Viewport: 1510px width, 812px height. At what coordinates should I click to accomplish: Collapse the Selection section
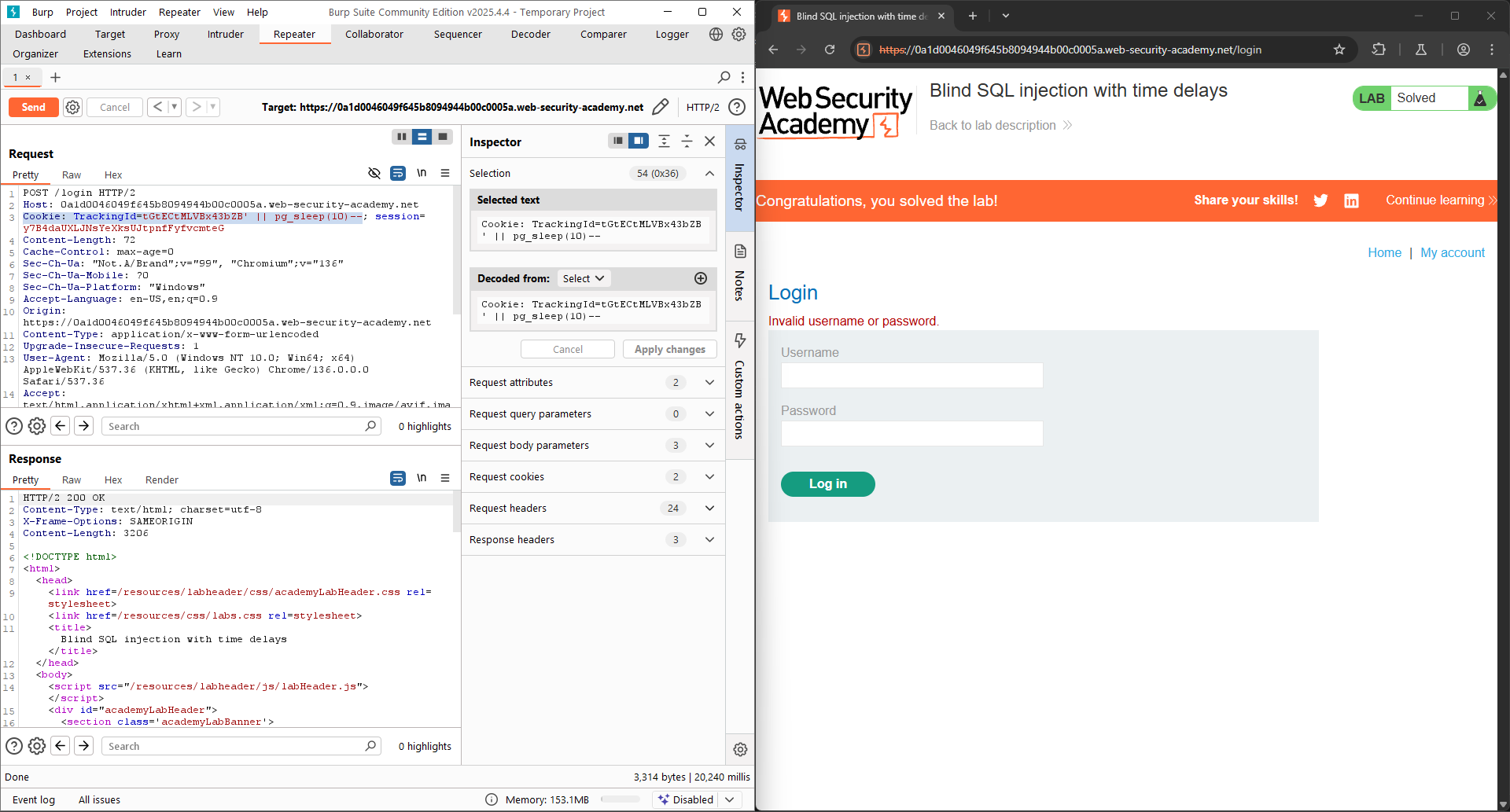tap(709, 173)
